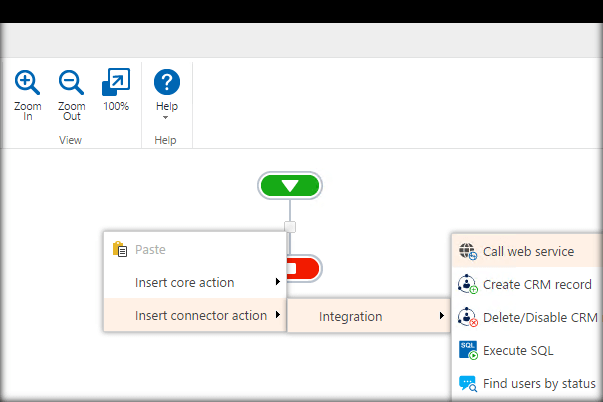Open the Help question mark icon
Viewport: 603px width, 402px height.
click(166, 82)
